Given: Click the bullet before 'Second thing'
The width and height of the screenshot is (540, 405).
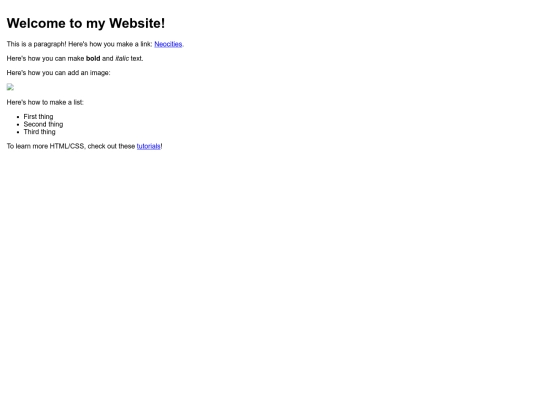Looking at the screenshot, I should (x=18, y=125).
